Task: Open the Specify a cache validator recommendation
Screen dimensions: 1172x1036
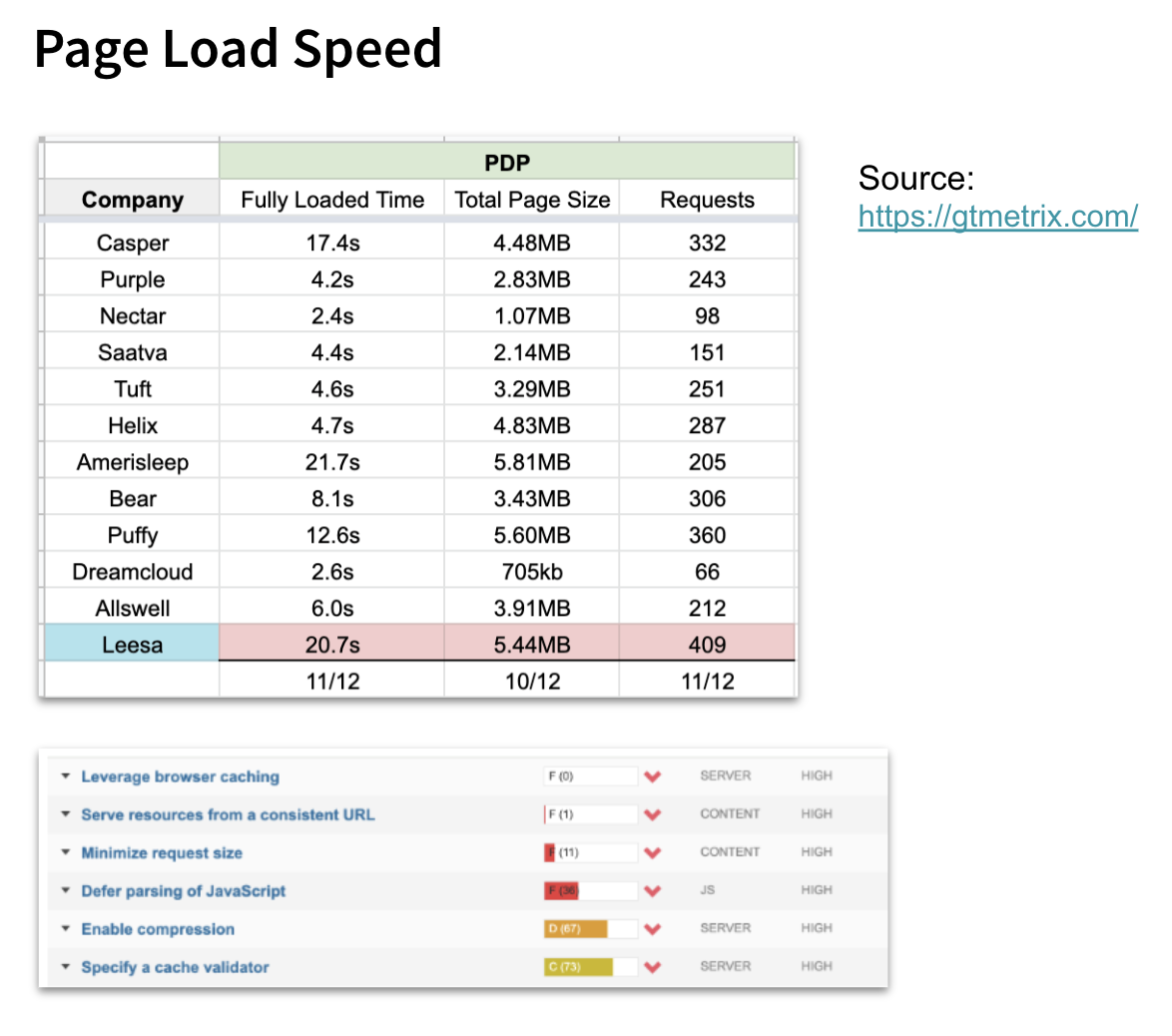Action: 175,967
